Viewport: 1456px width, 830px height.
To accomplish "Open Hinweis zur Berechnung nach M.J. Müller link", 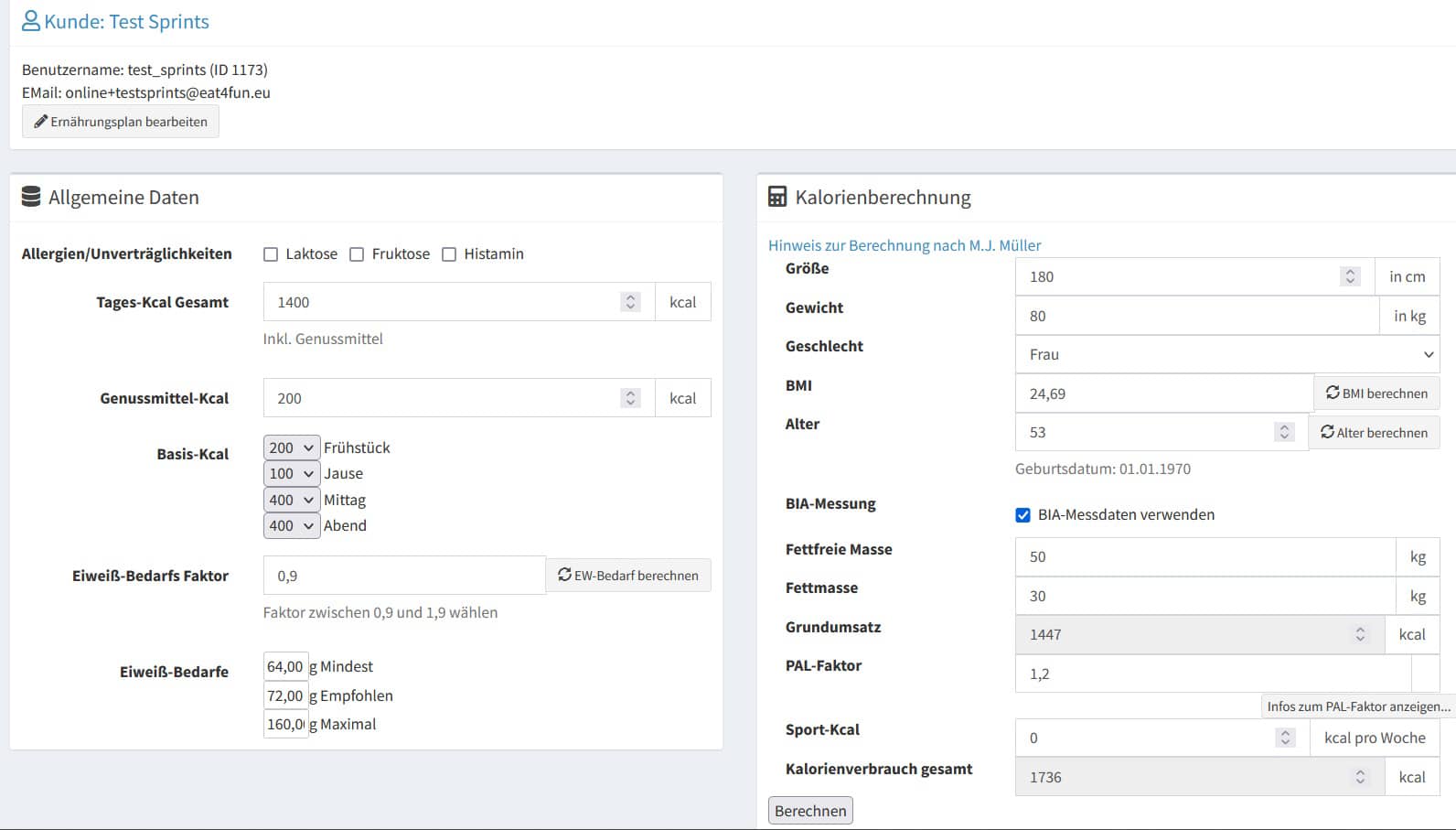I will pos(904,245).
